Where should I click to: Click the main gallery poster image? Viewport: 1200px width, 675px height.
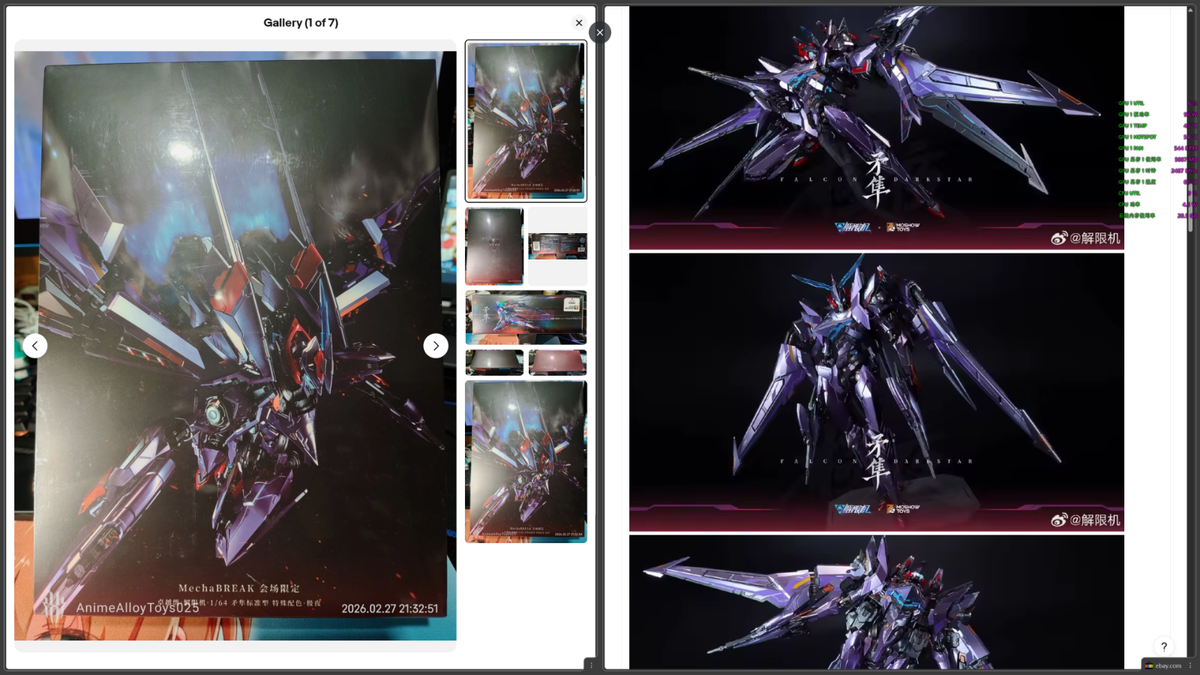[x=235, y=346]
